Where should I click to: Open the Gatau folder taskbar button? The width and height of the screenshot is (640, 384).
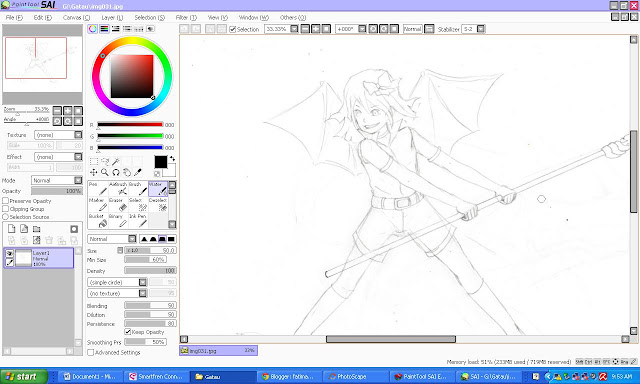pyautogui.click(x=224, y=376)
